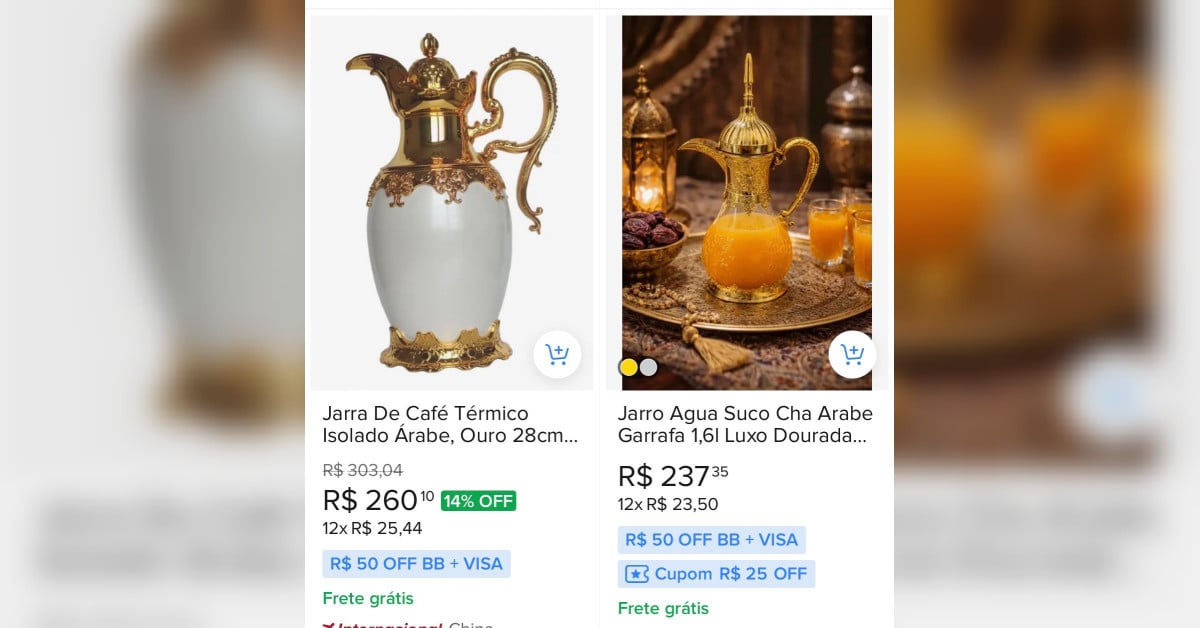
Task: Click R$ 50 OFF BB + VISA under coffee jug
Action: [x=416, y=564]
